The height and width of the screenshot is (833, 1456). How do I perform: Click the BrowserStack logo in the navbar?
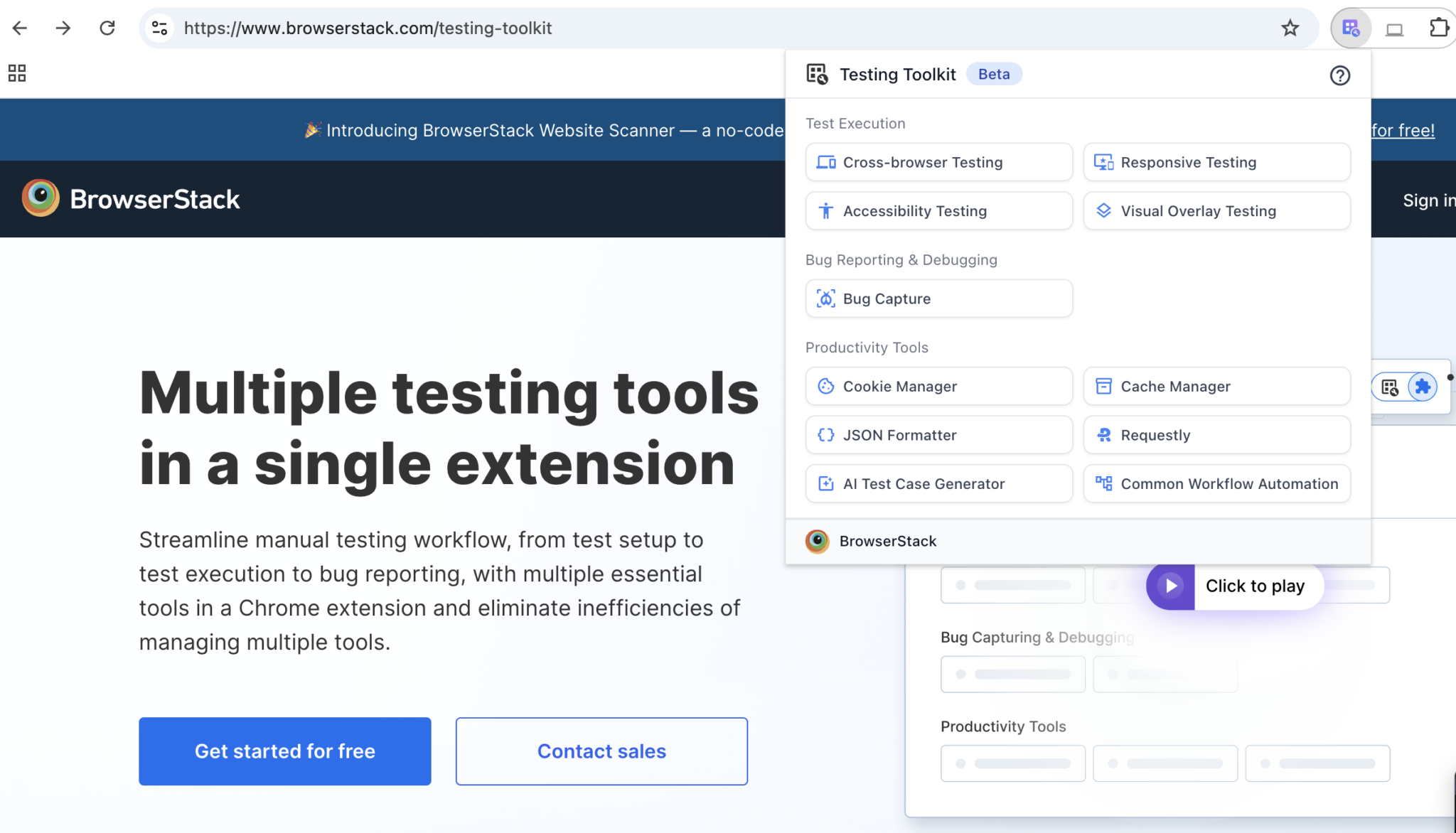pyautogui.click(x=131, y=199)
